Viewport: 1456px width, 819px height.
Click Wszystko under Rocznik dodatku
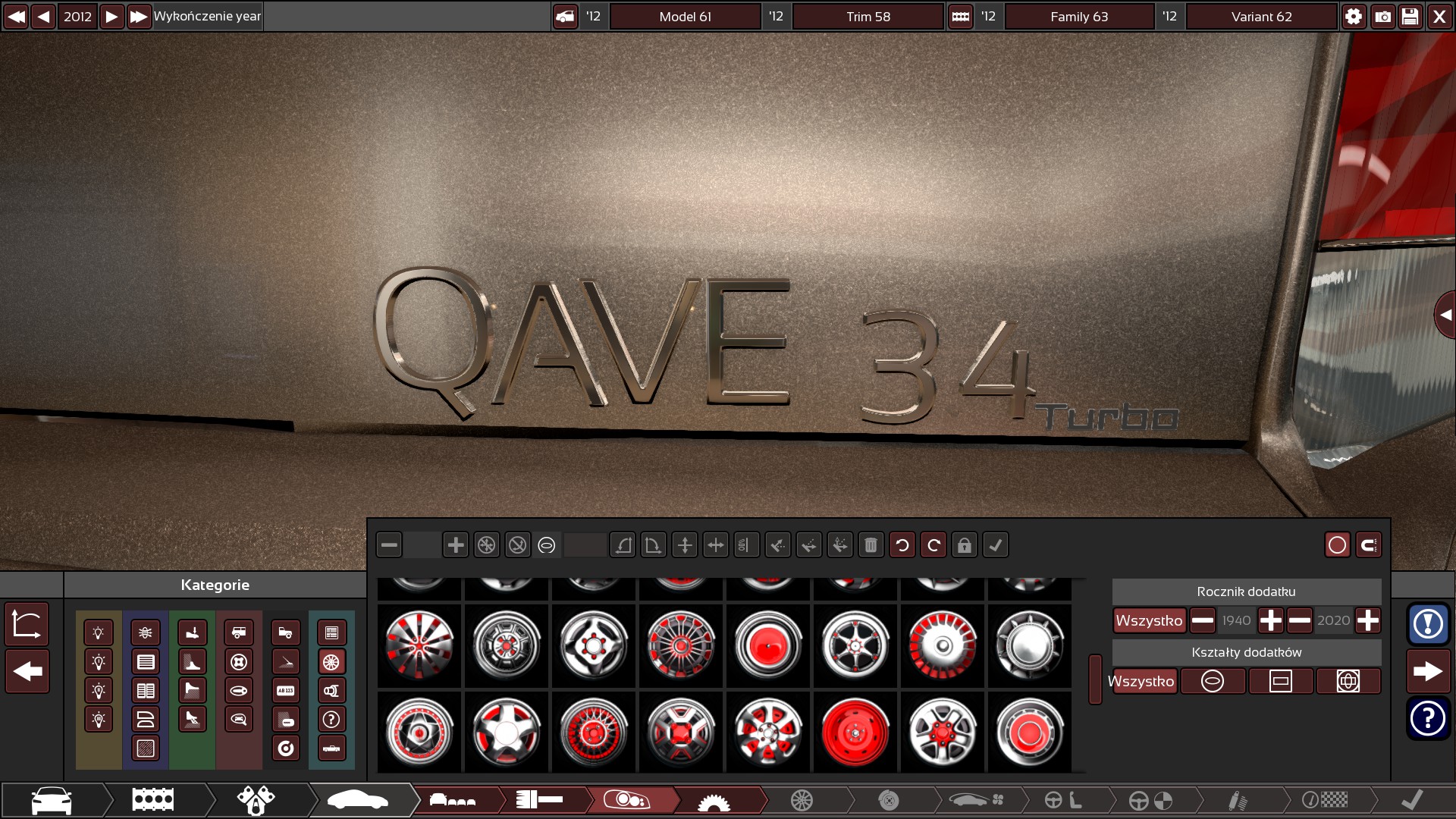coord(1149,621)
